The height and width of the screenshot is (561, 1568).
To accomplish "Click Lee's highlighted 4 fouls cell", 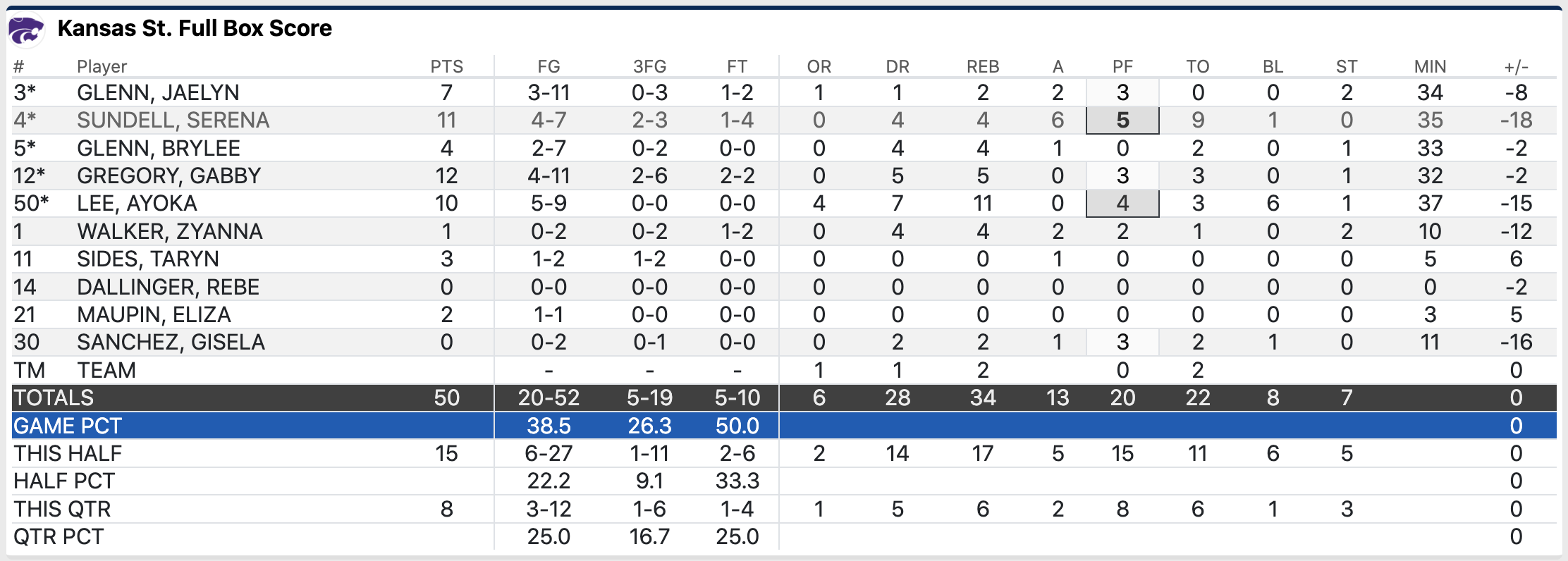I will tap(1122, 203).
